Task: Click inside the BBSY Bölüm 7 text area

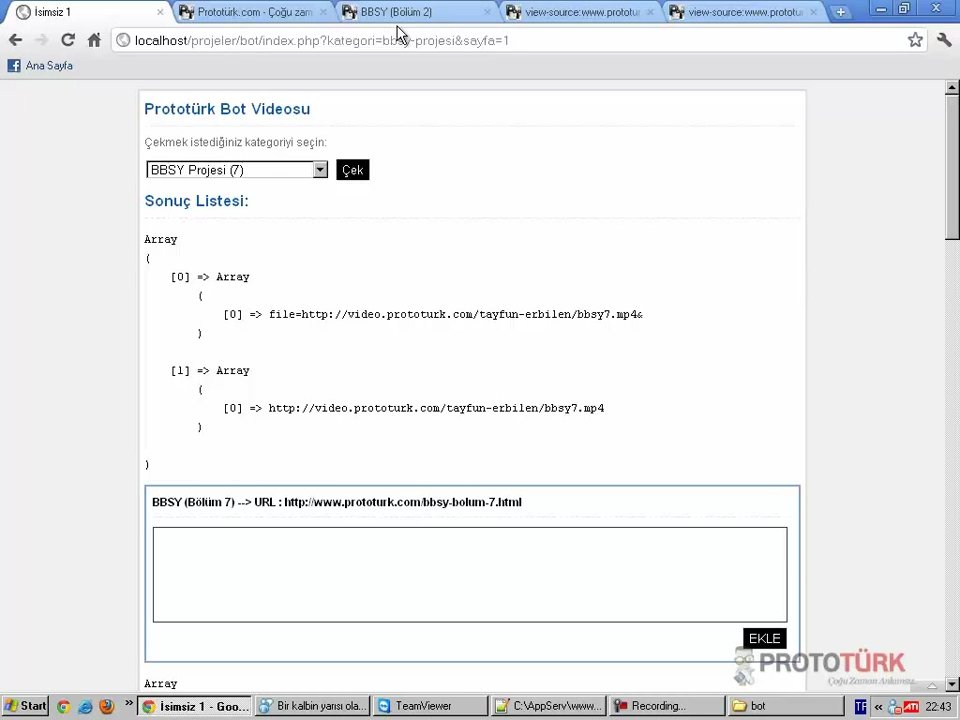Action: pyautogui.click(x=470, y=574)
